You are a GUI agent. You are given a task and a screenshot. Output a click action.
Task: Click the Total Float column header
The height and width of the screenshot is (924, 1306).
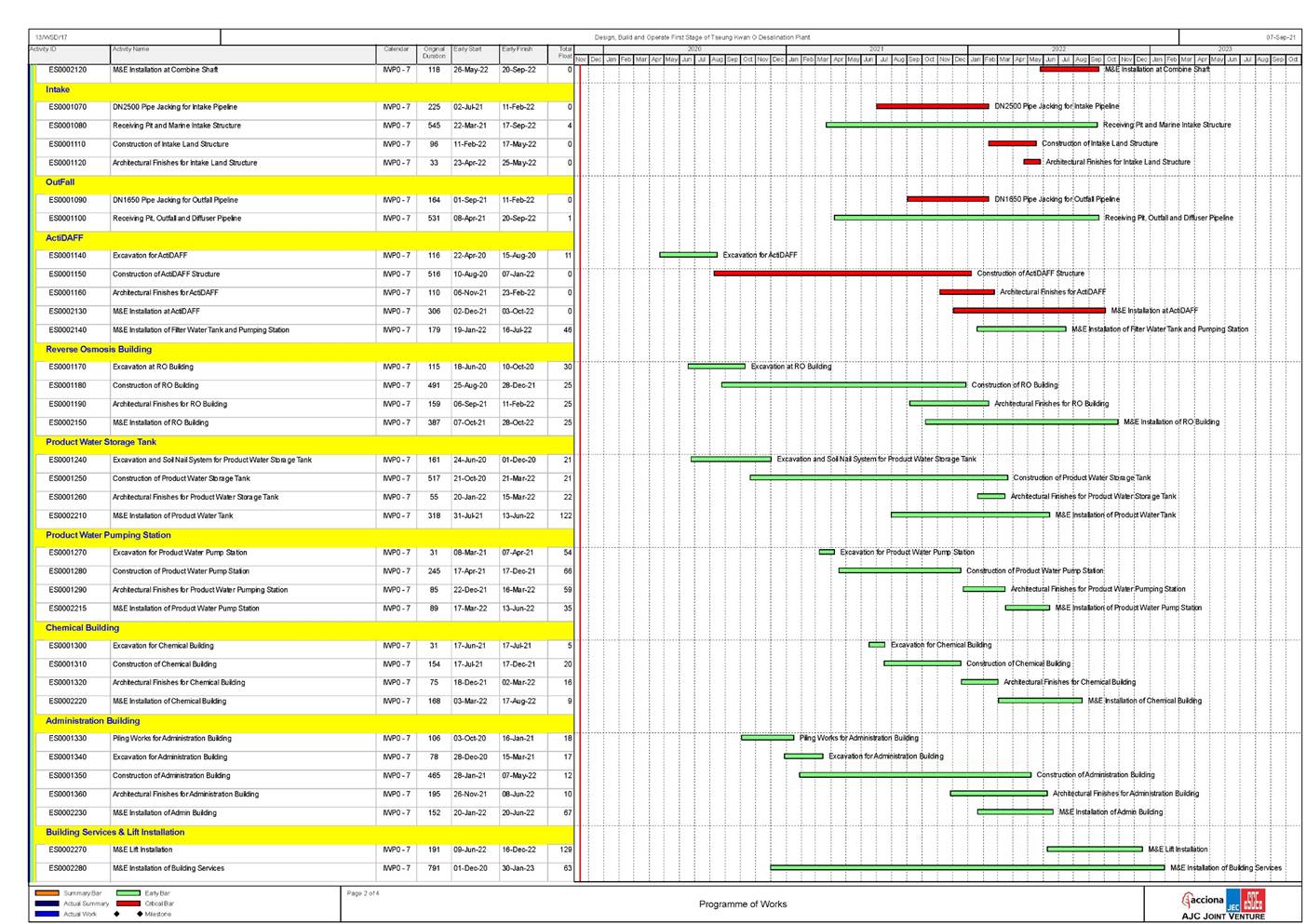(x=564, y=53)
